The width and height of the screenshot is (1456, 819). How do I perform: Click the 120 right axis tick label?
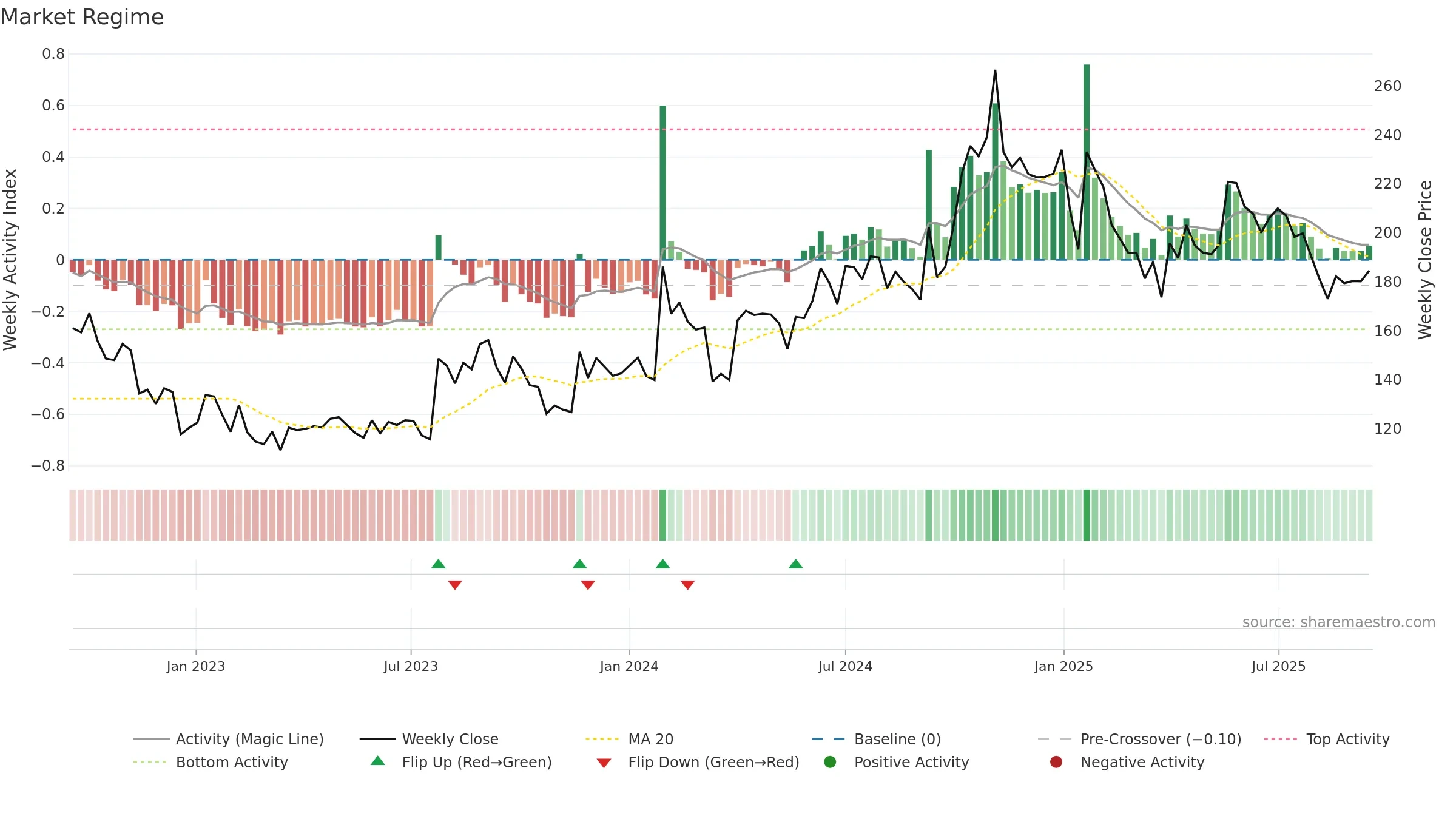[x=1388, y=429]
